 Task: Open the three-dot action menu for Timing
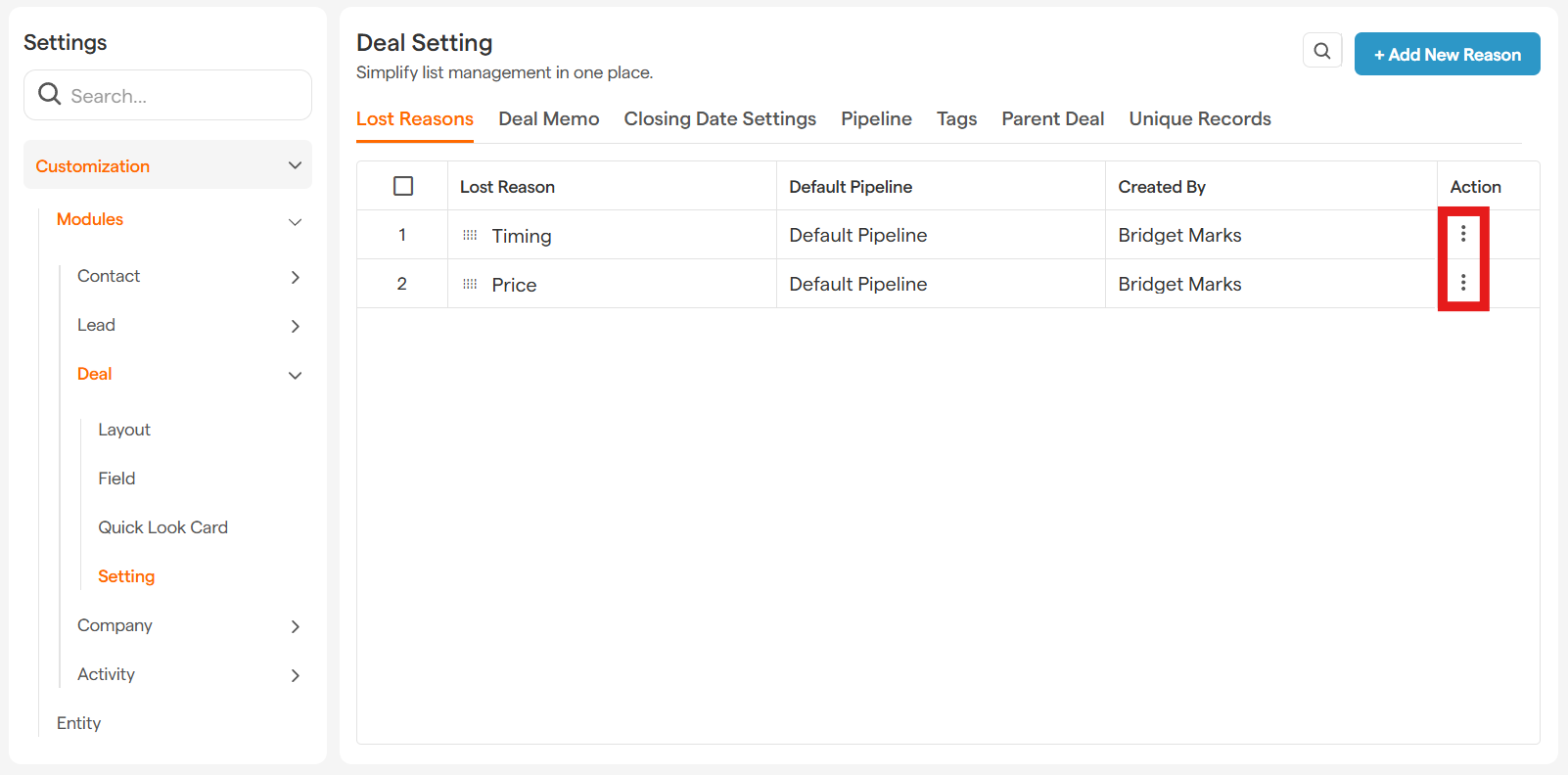(1462, 234)
